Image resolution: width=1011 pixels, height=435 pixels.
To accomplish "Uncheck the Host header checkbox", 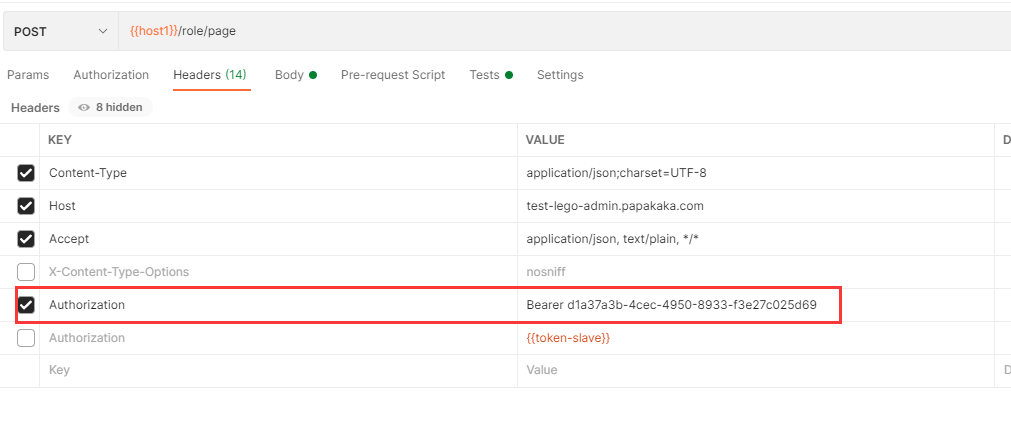I will point(26,206).
